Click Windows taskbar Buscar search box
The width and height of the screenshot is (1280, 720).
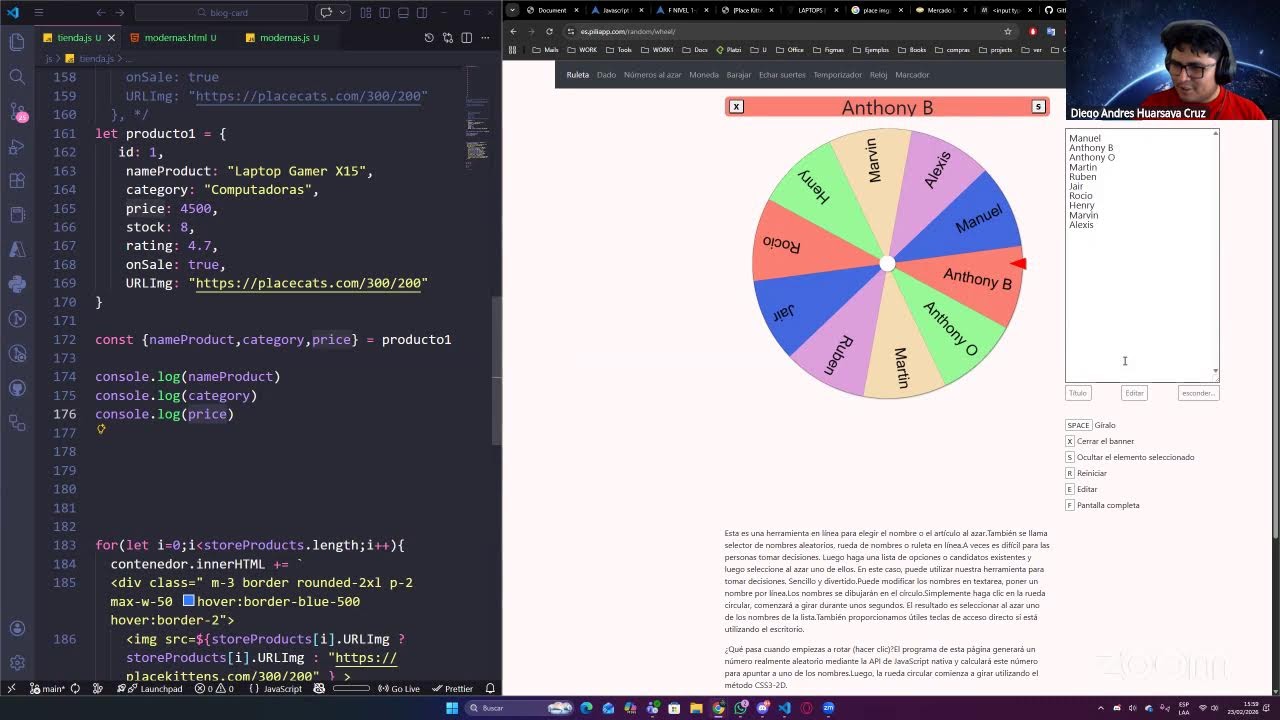(520, 708)
